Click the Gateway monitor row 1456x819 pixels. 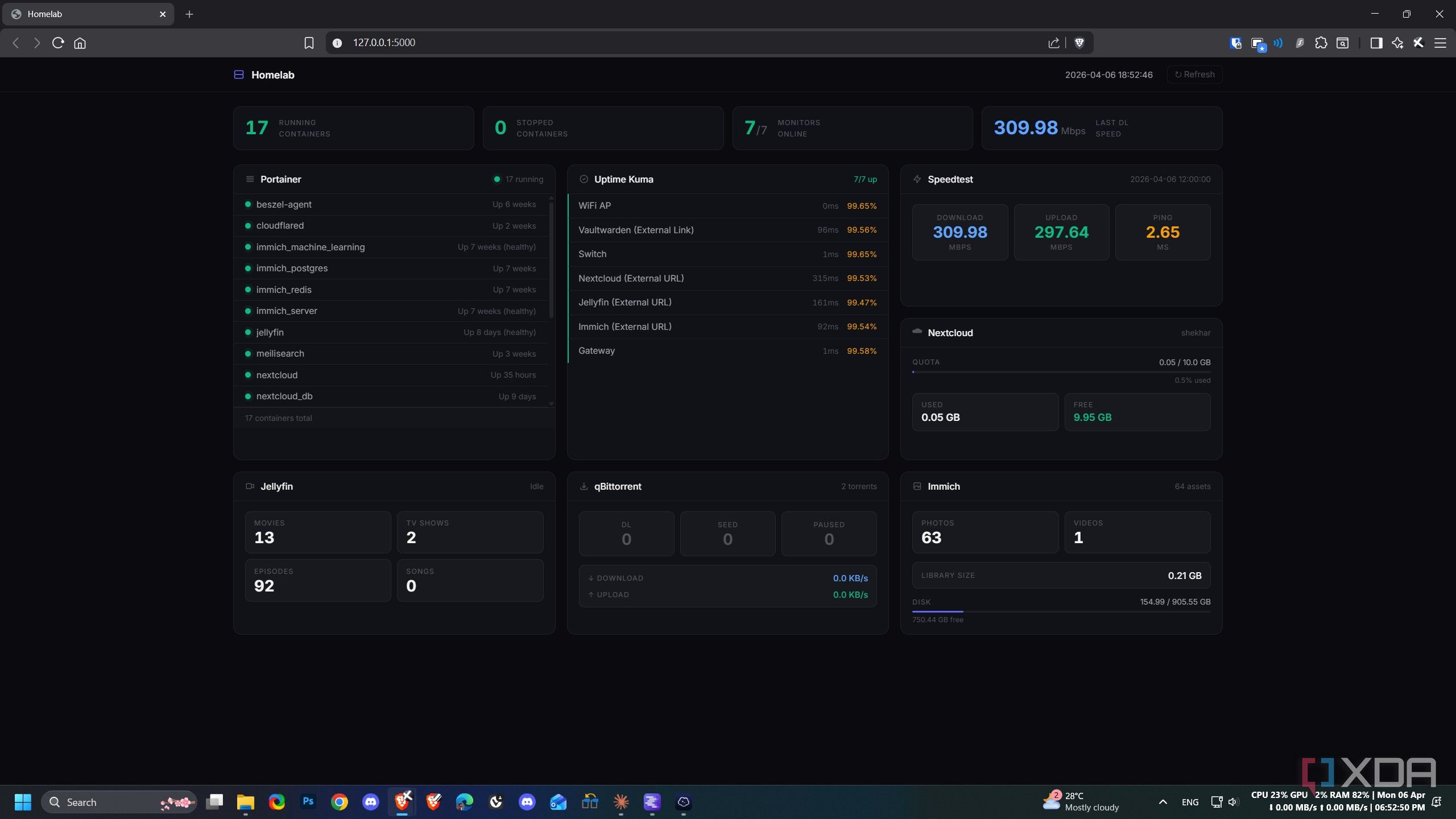728,351
